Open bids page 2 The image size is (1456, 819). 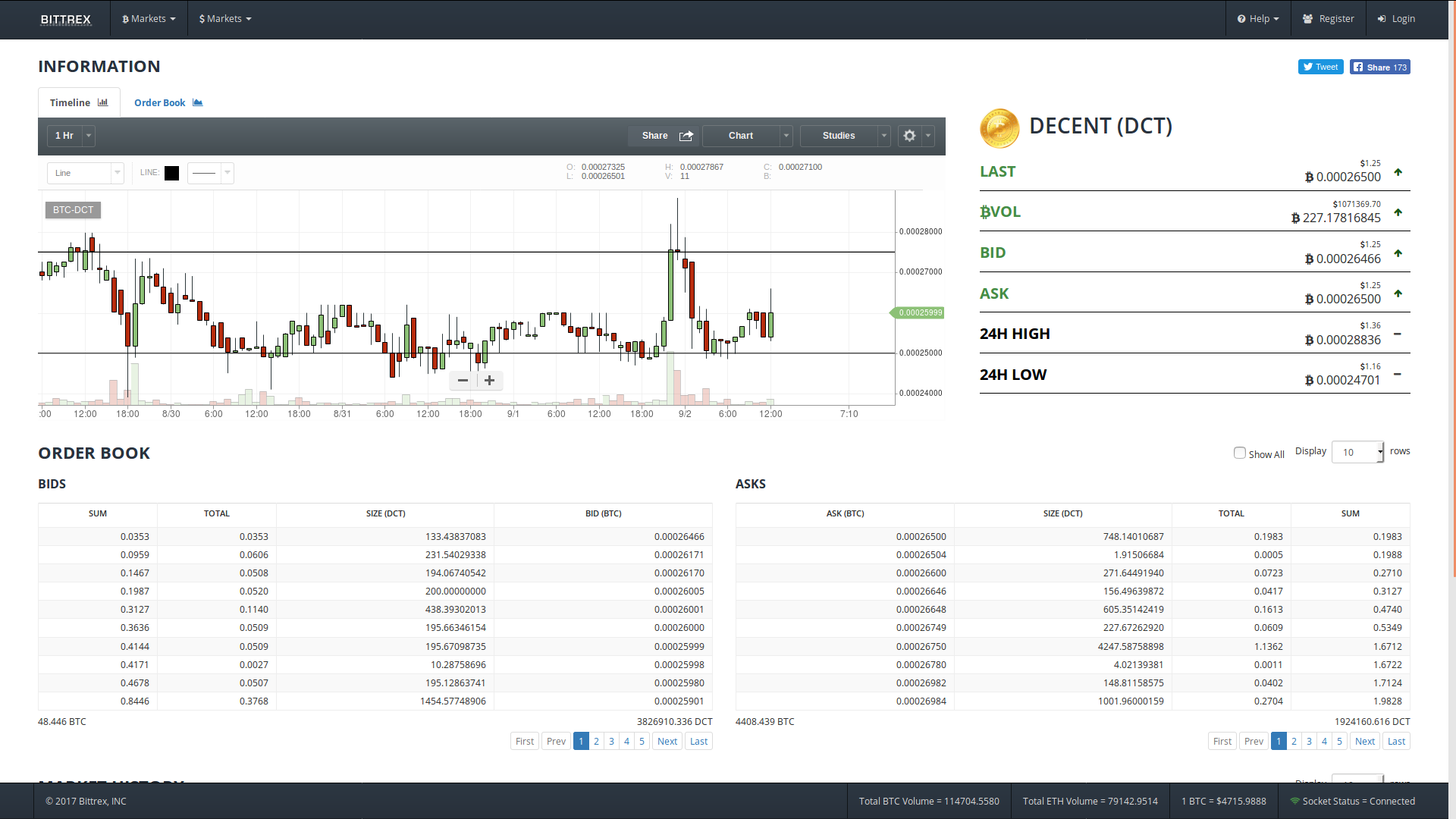[x=596, y=742]
